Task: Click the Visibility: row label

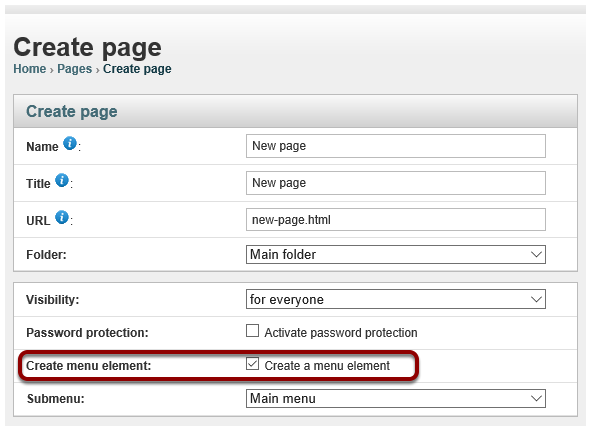Action: (x=52, y=300)
